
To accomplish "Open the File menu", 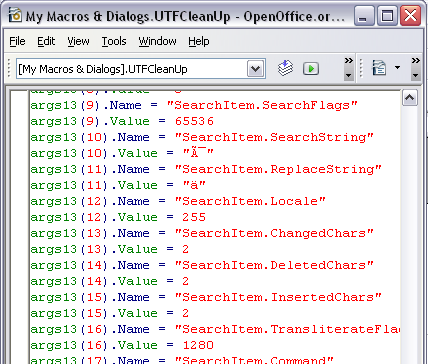I will pyautogui.click(x=17, y=41).
